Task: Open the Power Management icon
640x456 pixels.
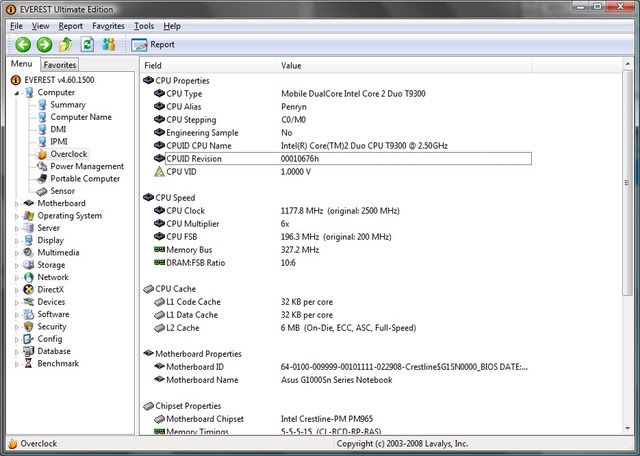Action: click(42, 167)
